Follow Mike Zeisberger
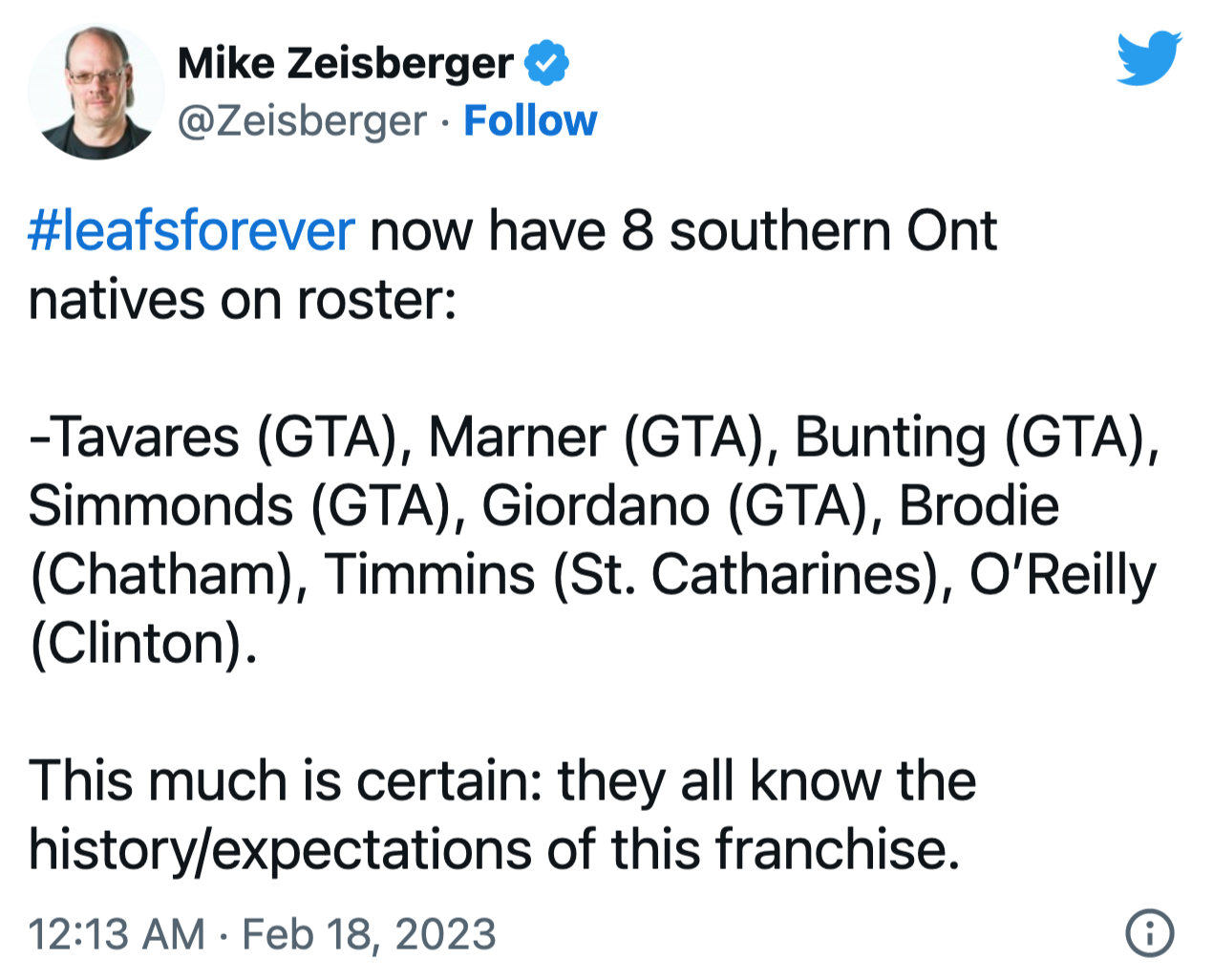Image resolution: width=1213 pixels, height=980 pixels. (530, 121)
